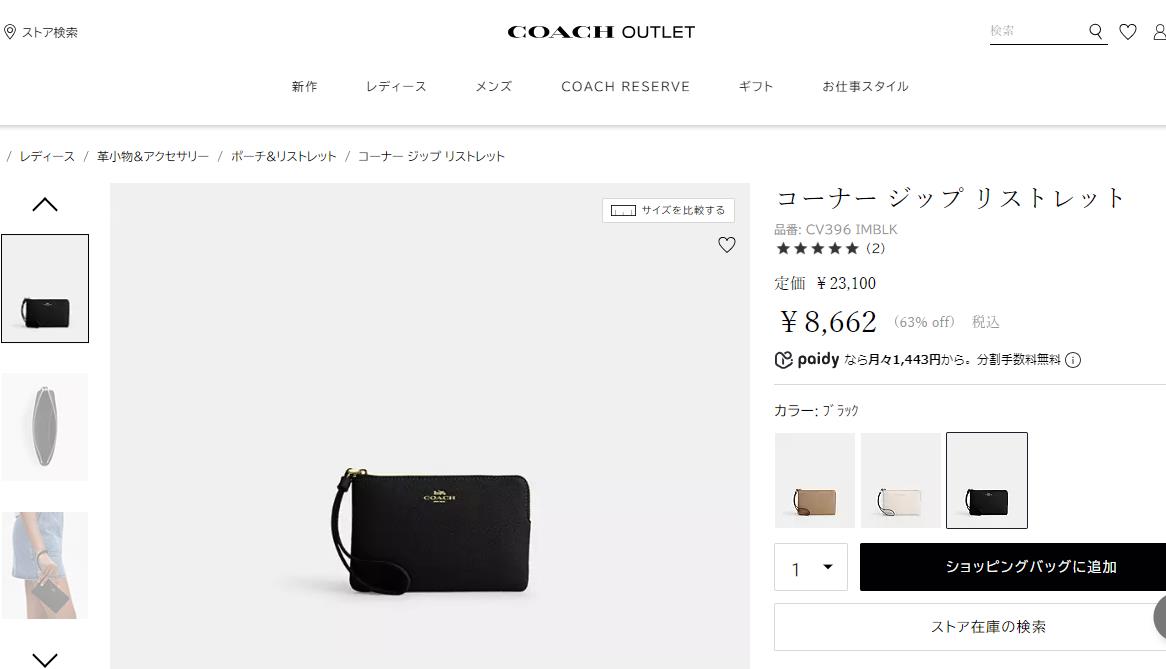The image size is (1166, 669).
Task: Open the quantity dropdown
Action: coord(811,567)
